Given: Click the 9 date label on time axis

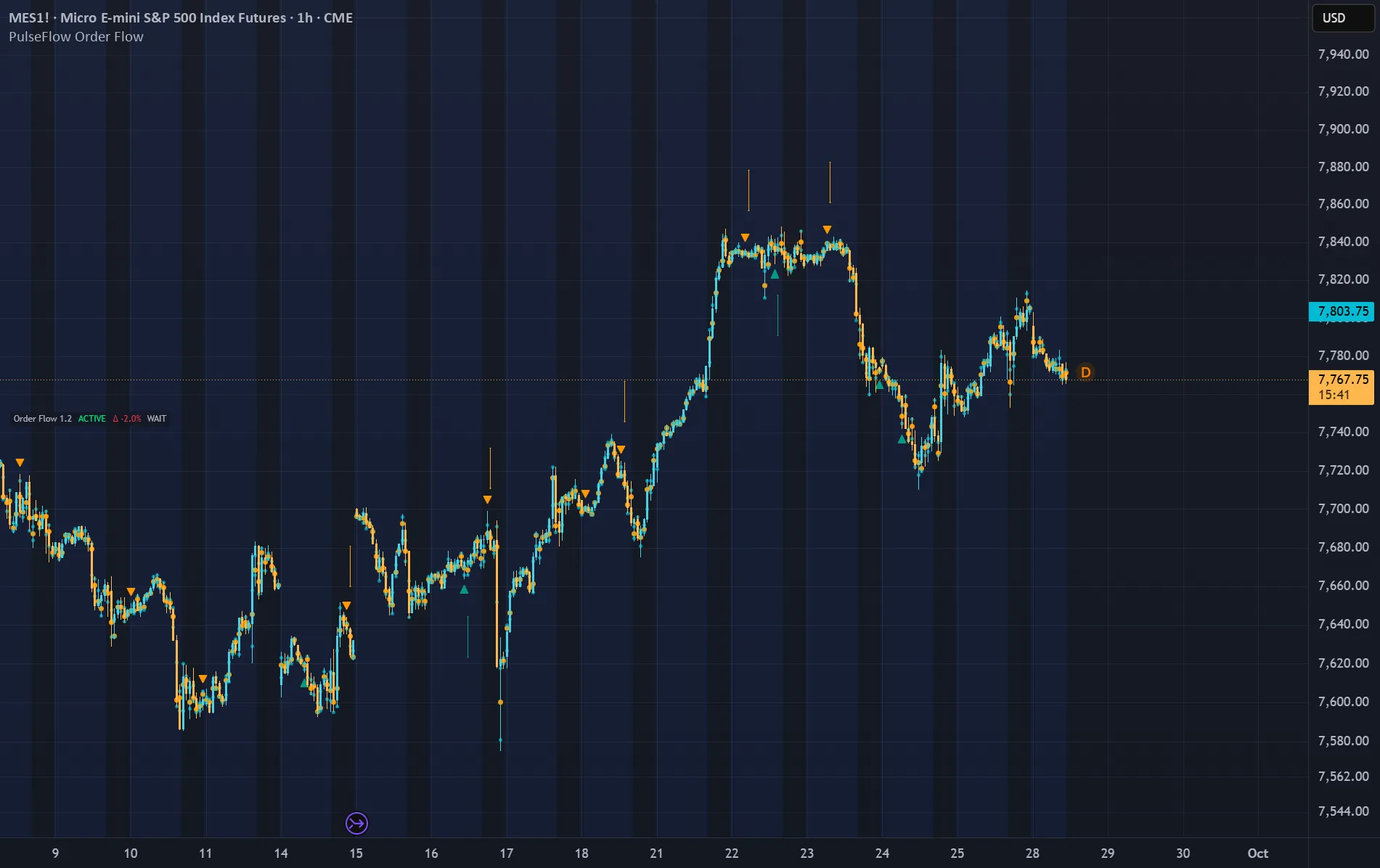Looking at the screenshot, I should pos(56,853).
